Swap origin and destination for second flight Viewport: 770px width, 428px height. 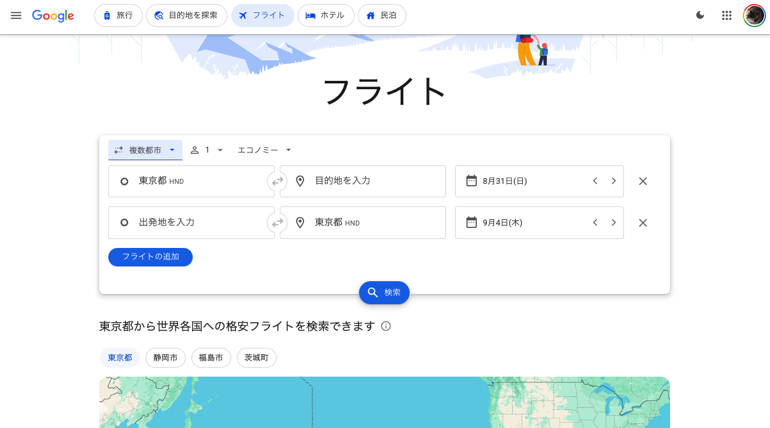(x=277, y=223)
